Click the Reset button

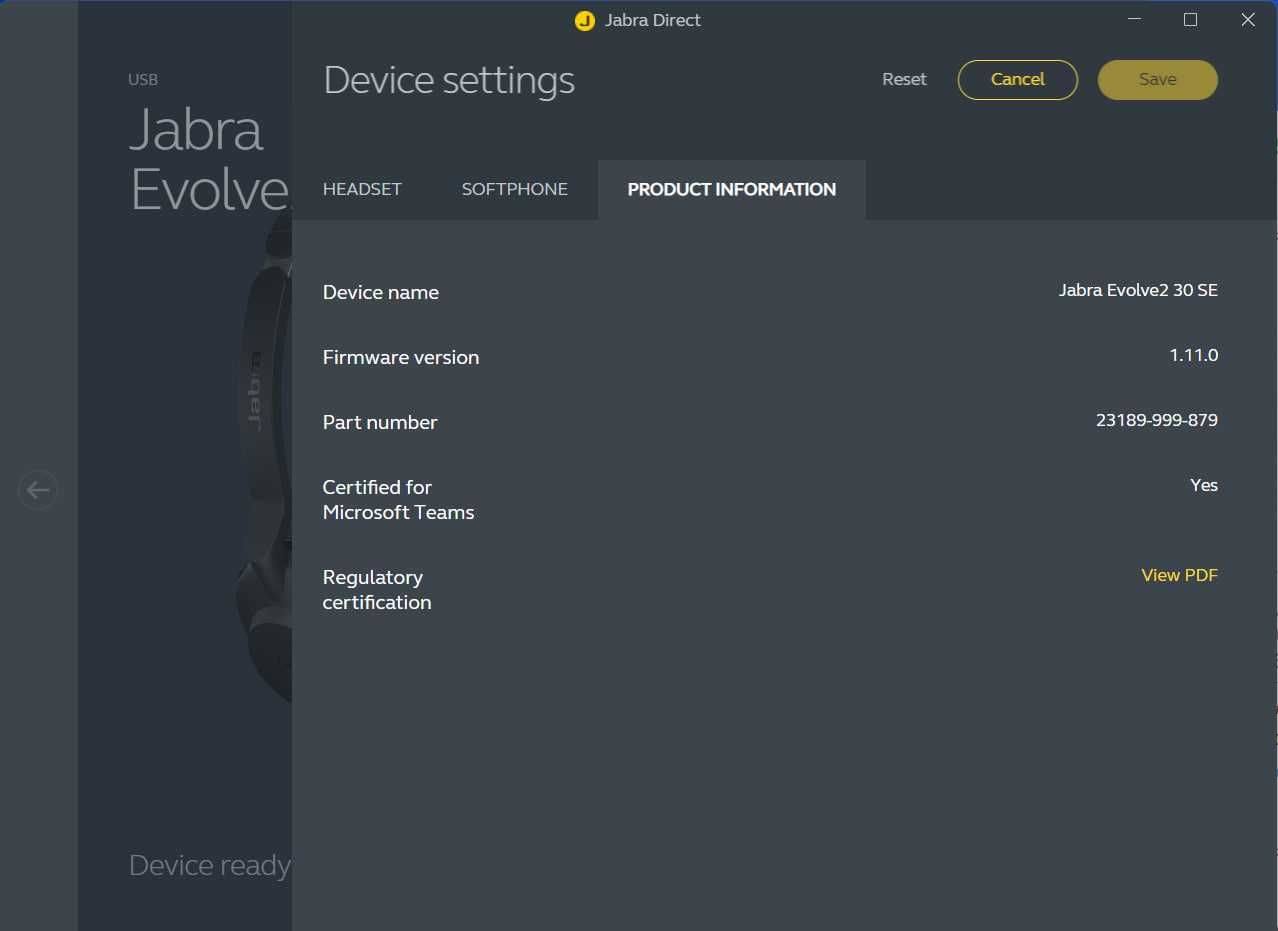pos(904,79)
